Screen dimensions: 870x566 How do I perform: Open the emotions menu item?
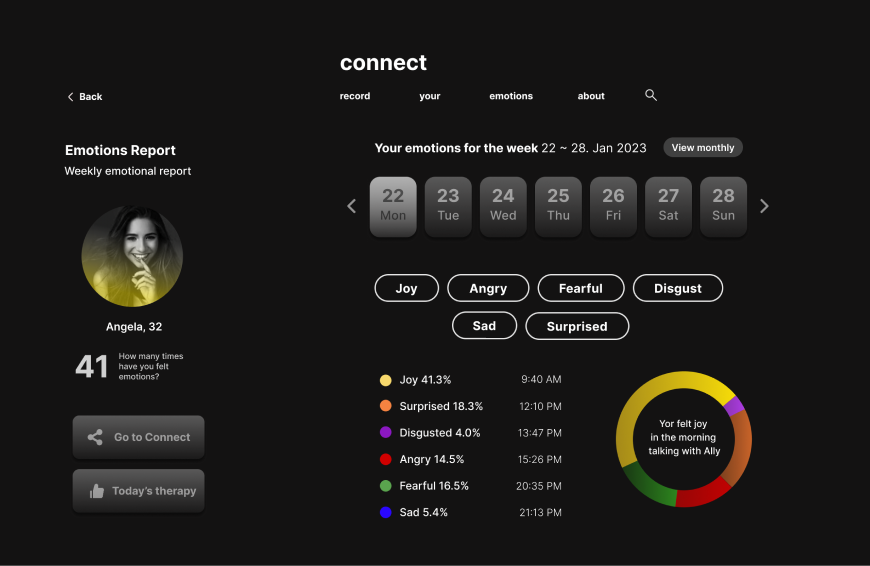(x=511, y=96)
